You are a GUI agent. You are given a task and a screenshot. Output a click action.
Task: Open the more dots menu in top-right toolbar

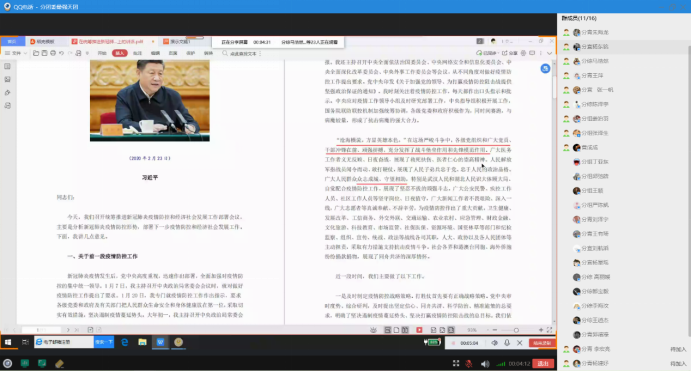click(x=541, y=53)
